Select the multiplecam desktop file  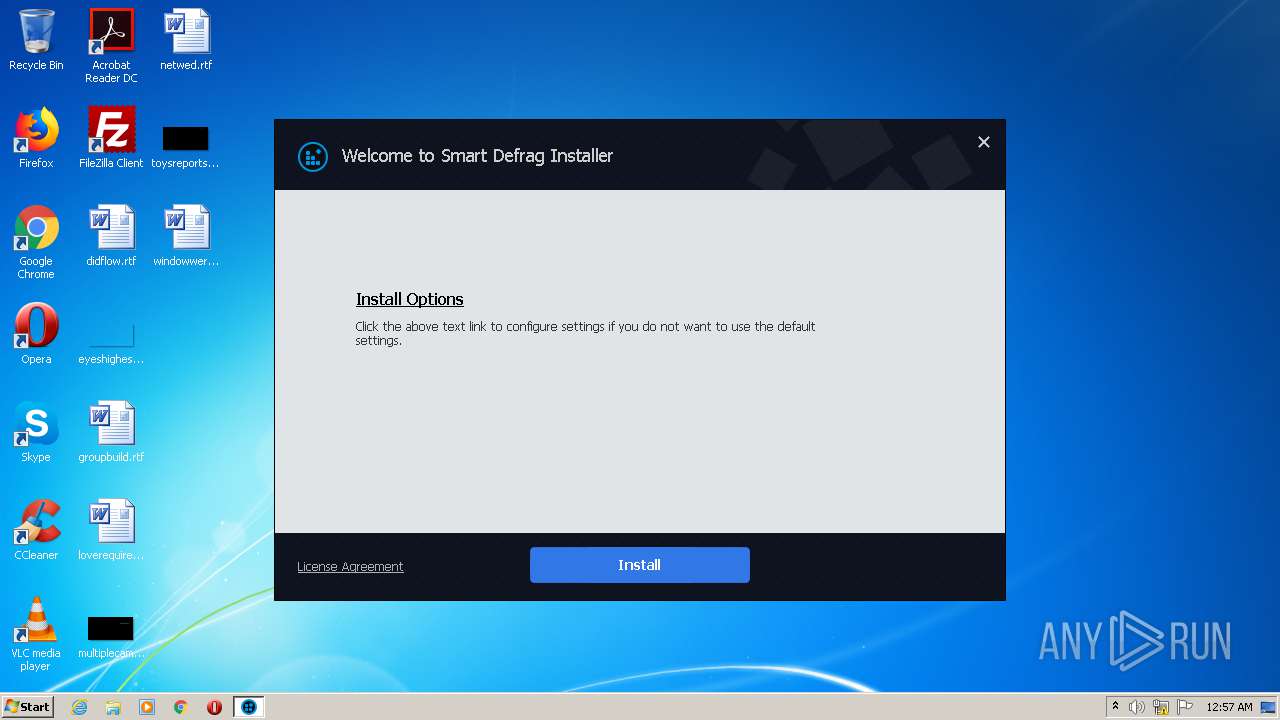[x=111, y=638]
